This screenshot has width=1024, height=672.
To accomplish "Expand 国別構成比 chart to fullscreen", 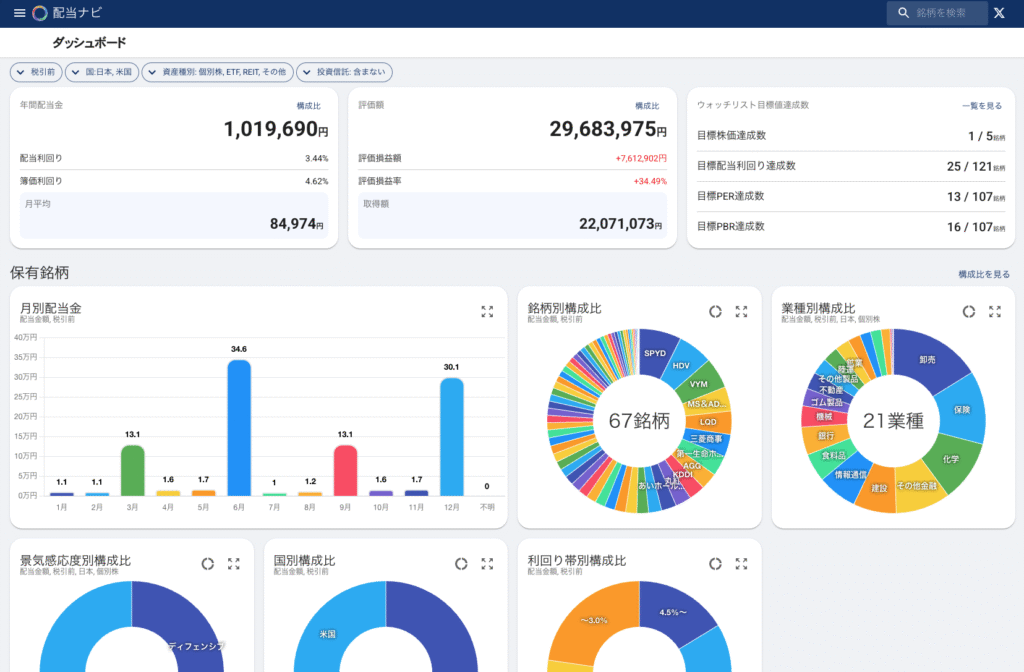I will click(487, 564).
